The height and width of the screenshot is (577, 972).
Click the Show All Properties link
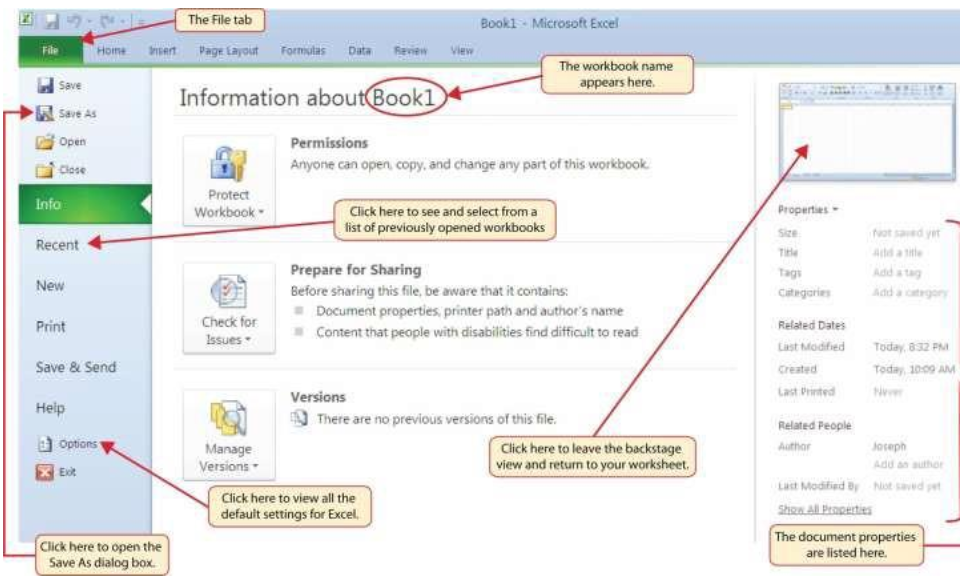(824, 509)
